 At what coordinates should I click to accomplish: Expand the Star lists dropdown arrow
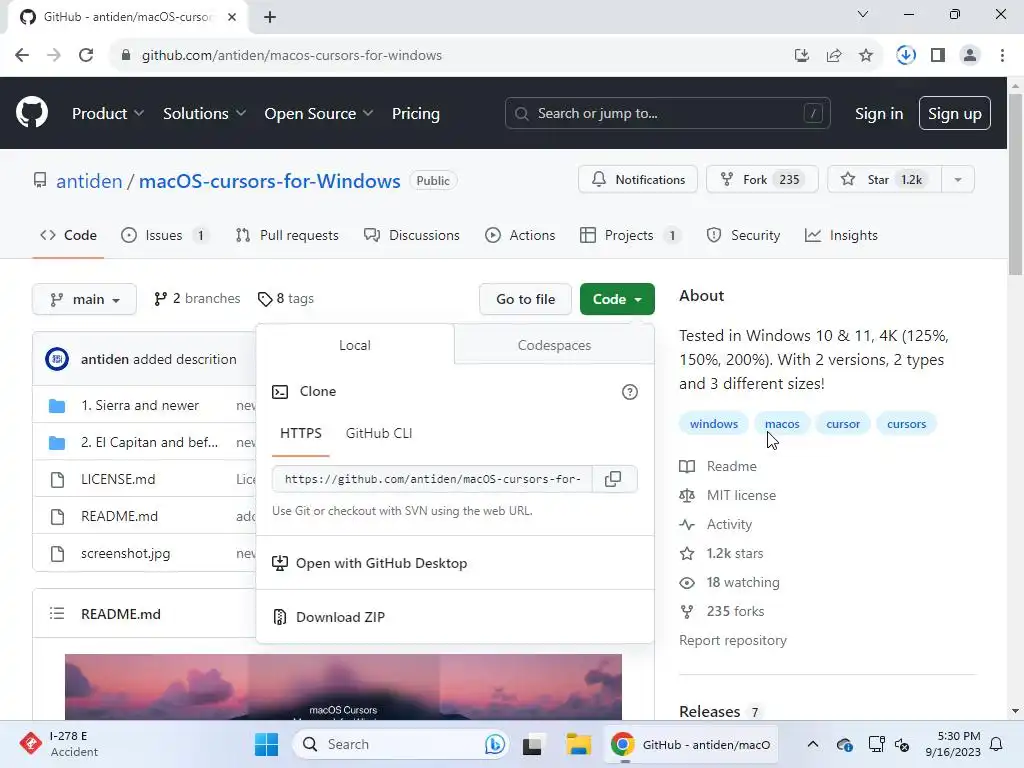pyautogui.click(x=958, y=180)
